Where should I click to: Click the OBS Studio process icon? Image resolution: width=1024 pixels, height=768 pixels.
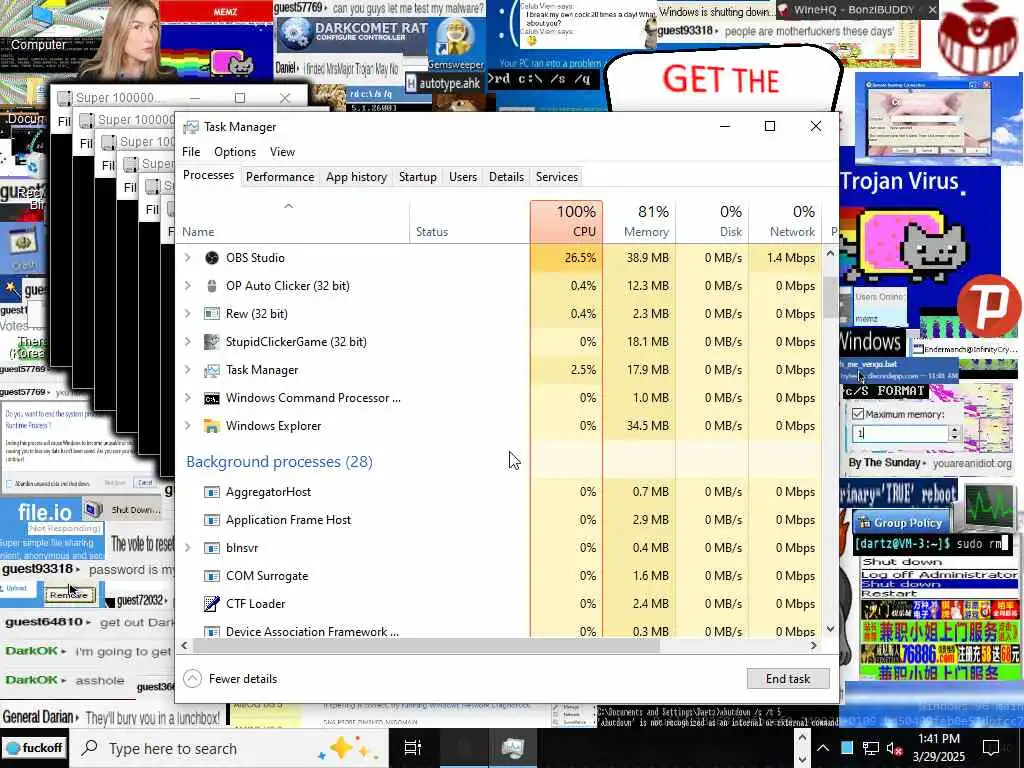point(212,258)
